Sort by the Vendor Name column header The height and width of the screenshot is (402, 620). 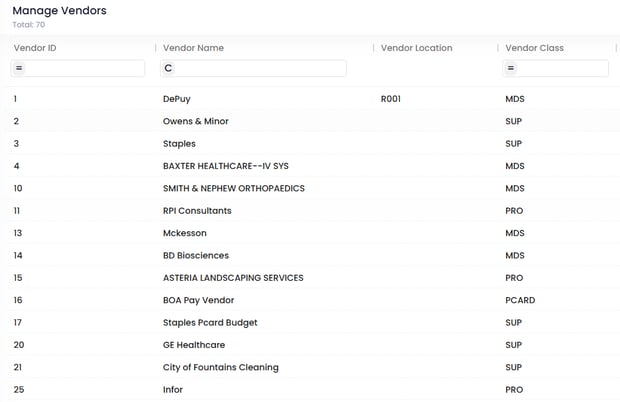[x=193, y=48]
